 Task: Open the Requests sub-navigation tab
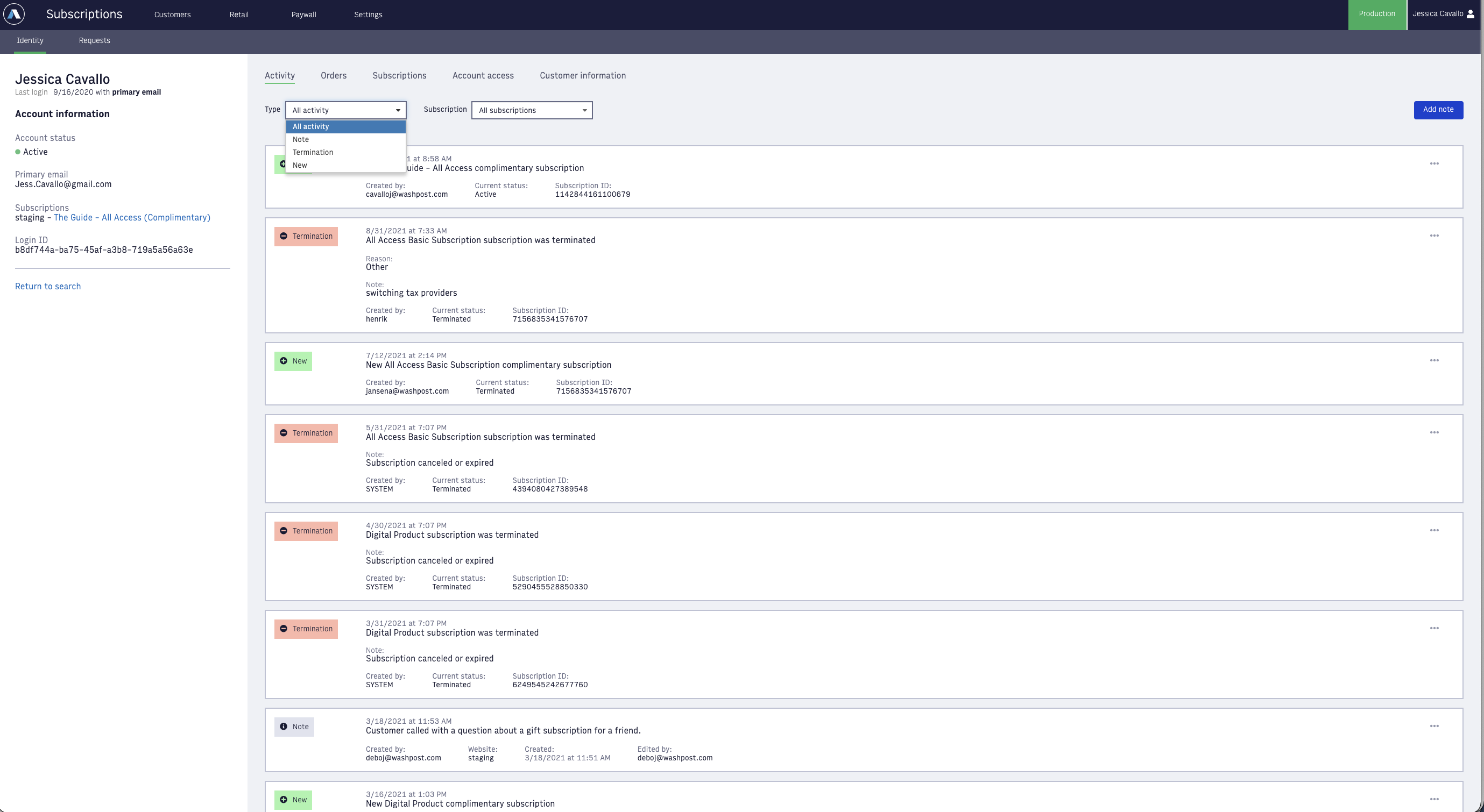coord(95,40)
